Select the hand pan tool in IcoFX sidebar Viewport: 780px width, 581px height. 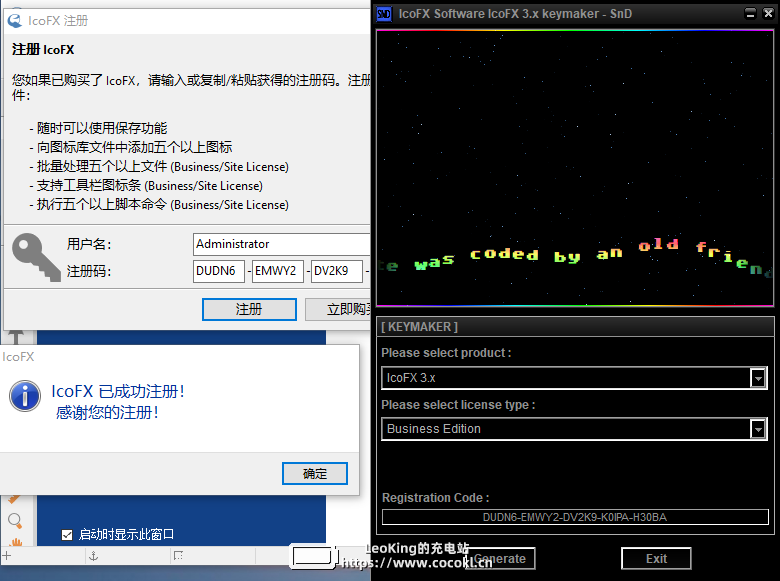[x=16, y=542]
